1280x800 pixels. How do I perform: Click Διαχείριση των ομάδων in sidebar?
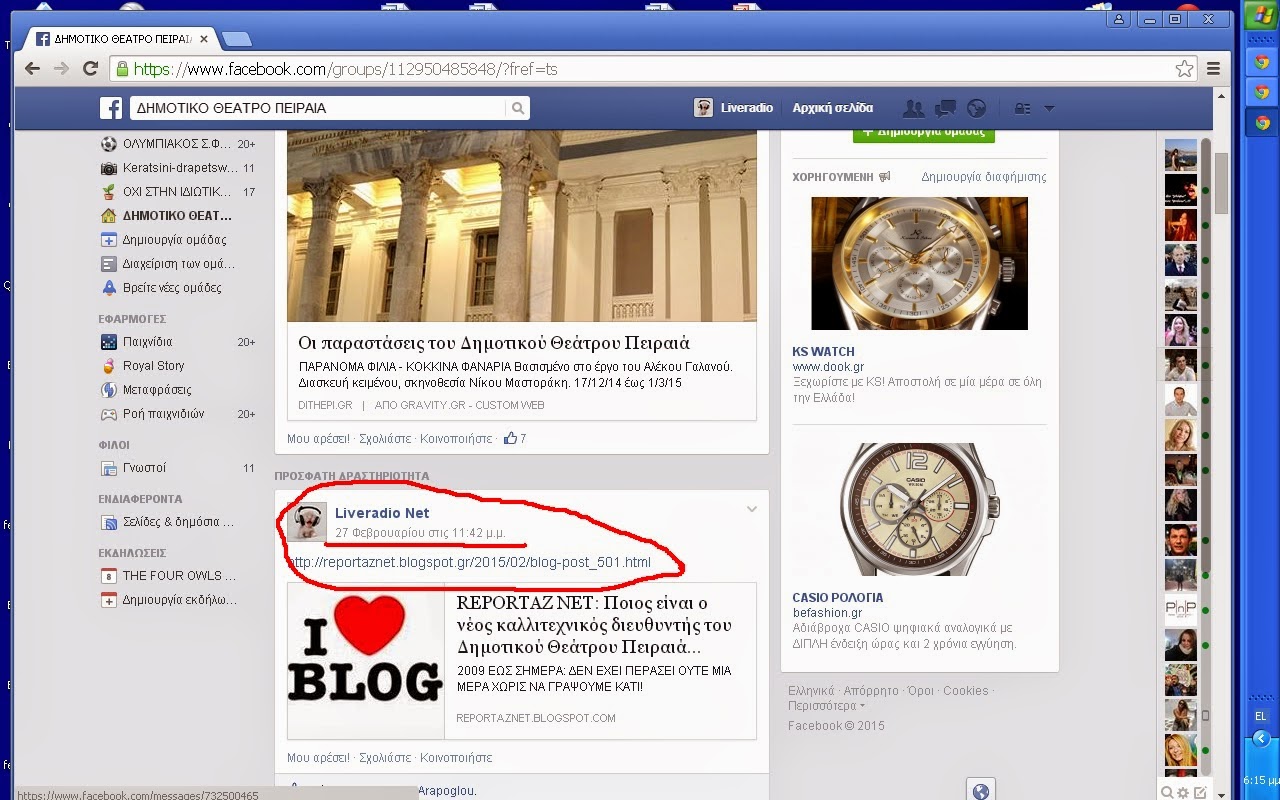point(170,264)
